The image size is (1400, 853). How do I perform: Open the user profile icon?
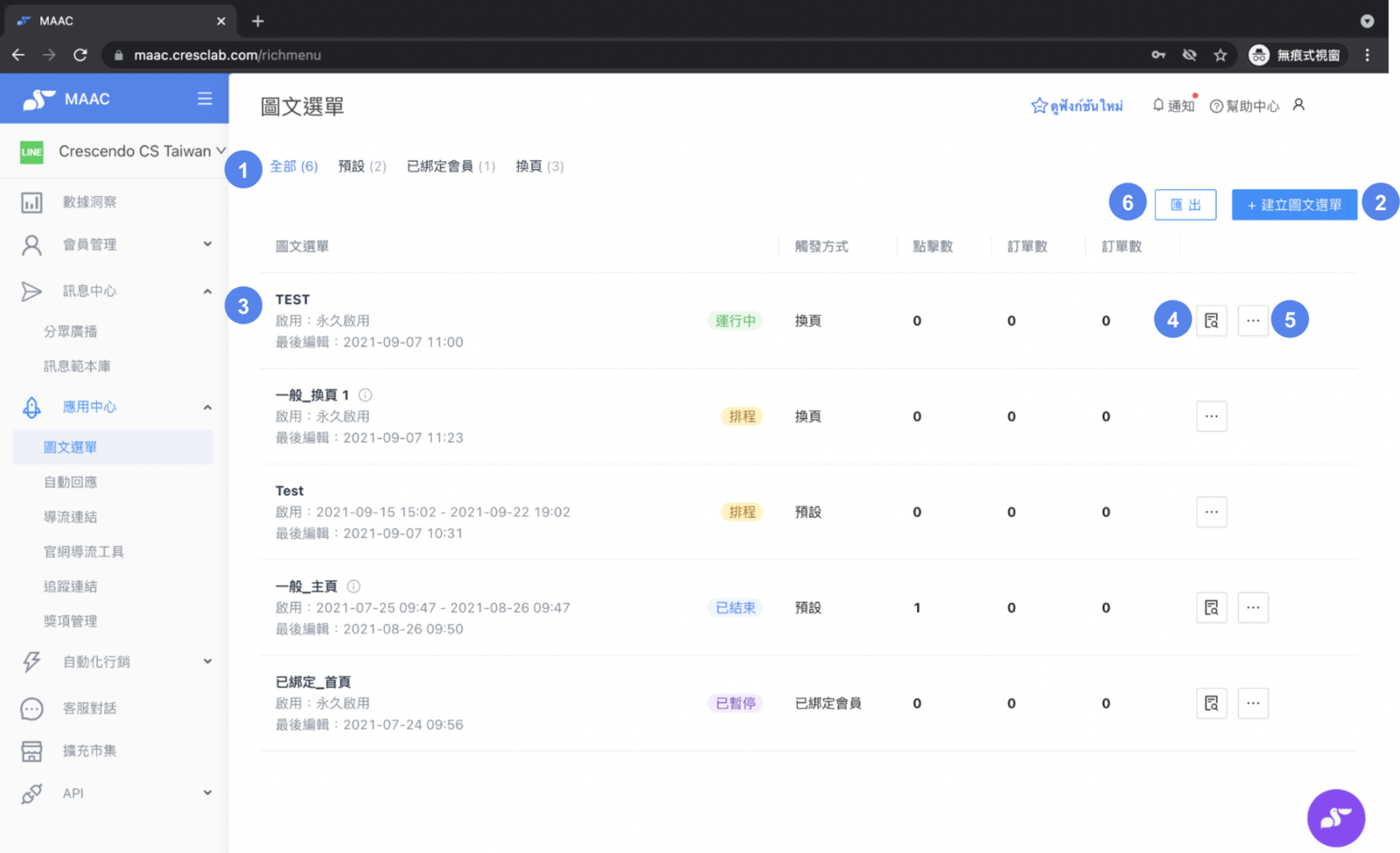(1298, 105)
